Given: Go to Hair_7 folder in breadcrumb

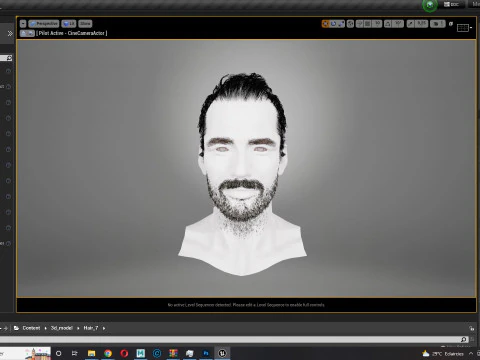Looking at the screenshot, I should [91, 328].
